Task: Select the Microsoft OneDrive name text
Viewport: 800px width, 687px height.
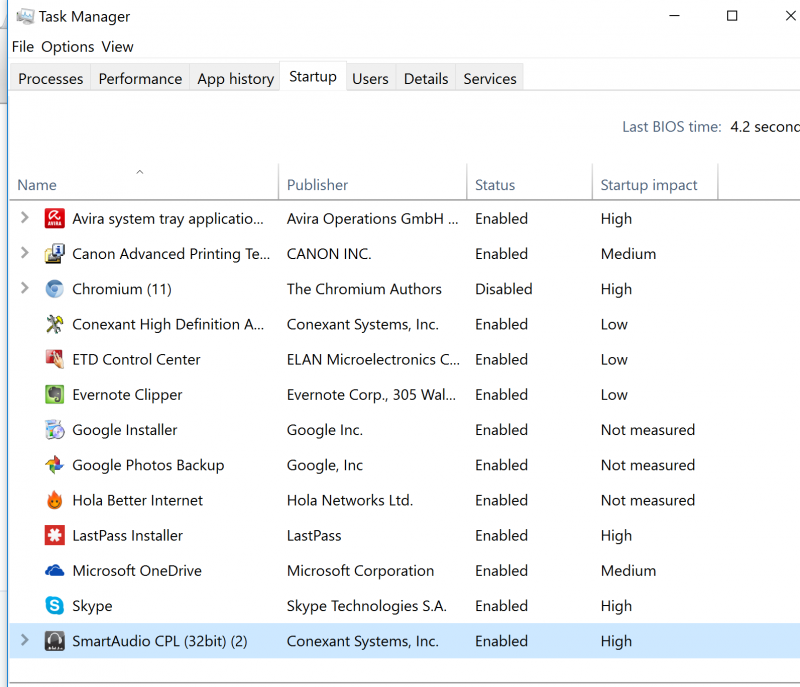Action: pos(137,571)
